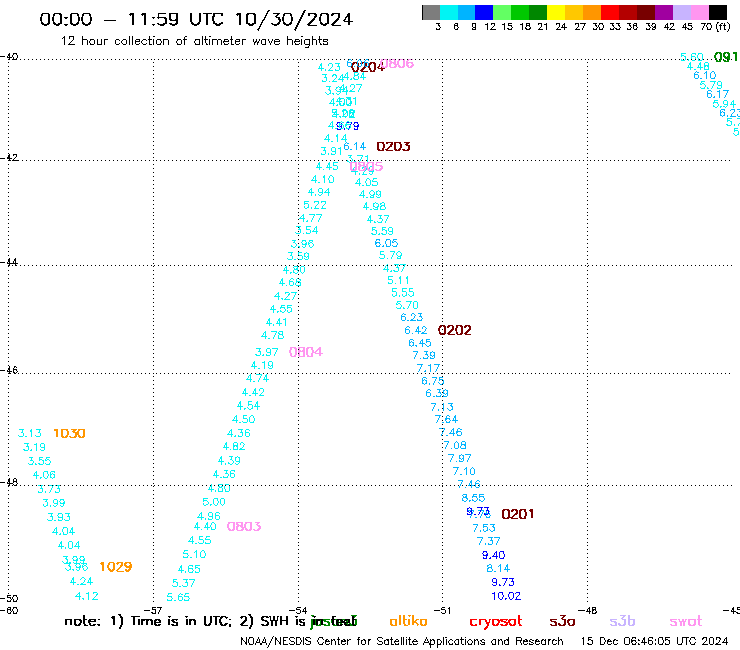Click the NOAA/NESDIS credit line
This screenshot has height=650, width=740.
(402, 641)
